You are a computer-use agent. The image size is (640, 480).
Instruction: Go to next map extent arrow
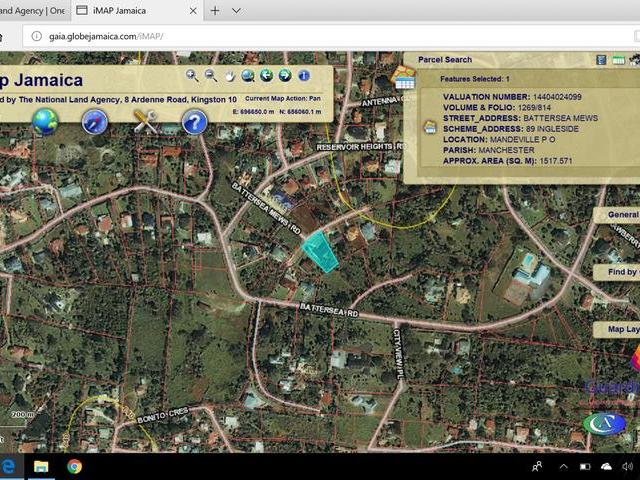[285, 75]
